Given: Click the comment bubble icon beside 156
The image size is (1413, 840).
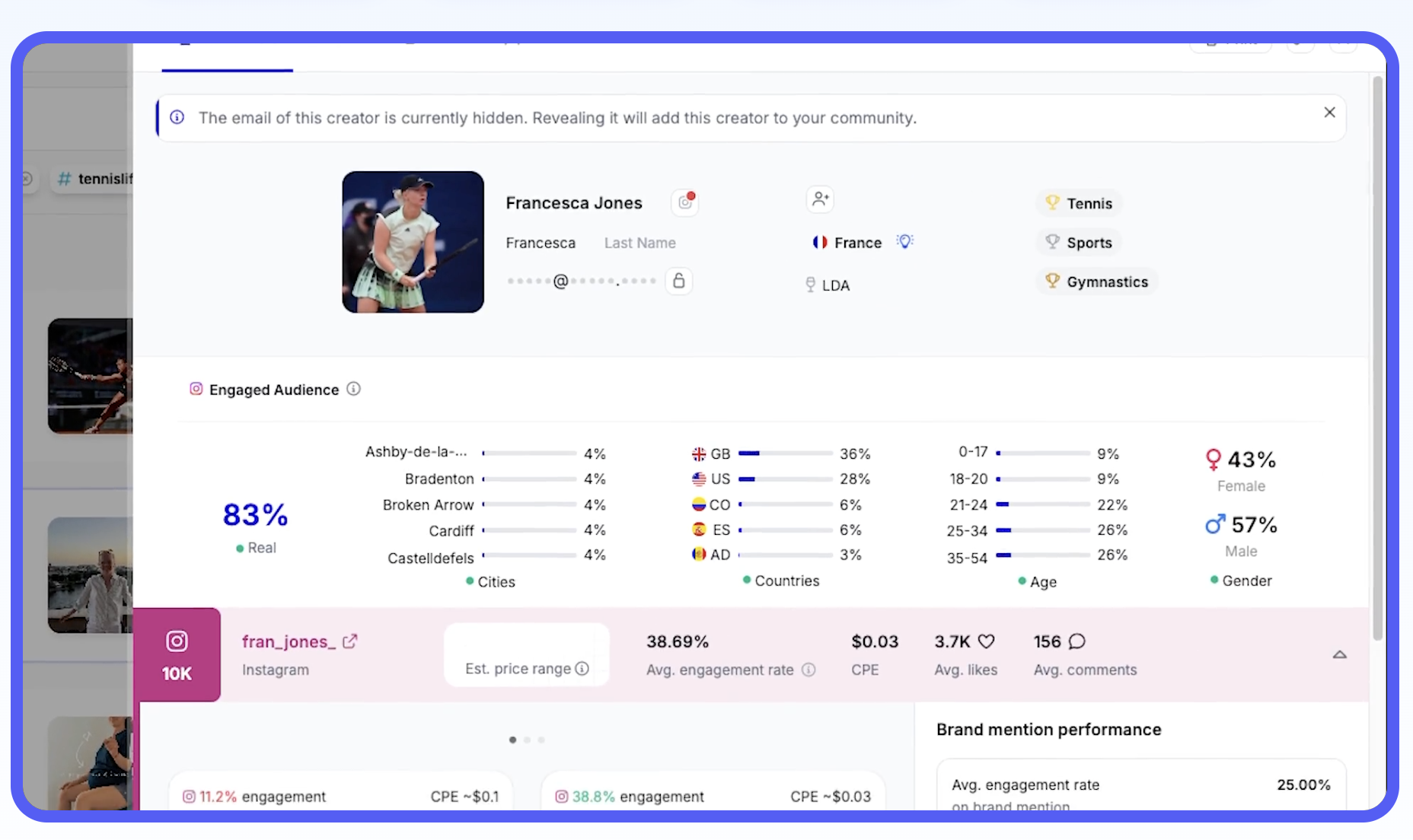Looking at the screenshot, I should tap(1076, 641).
